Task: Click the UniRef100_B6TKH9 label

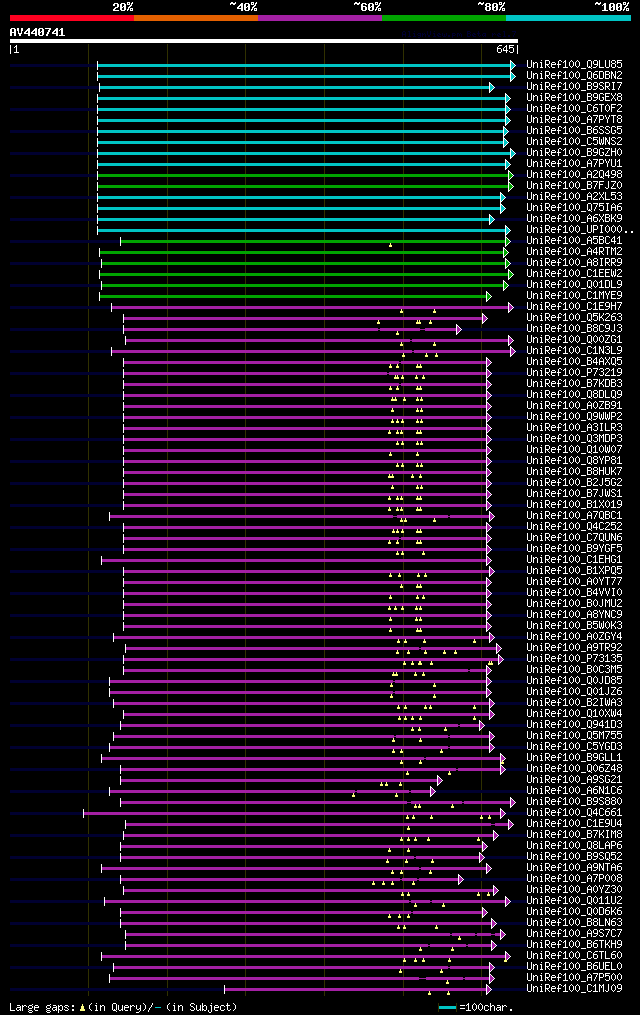Action: [x=574, y=945]
